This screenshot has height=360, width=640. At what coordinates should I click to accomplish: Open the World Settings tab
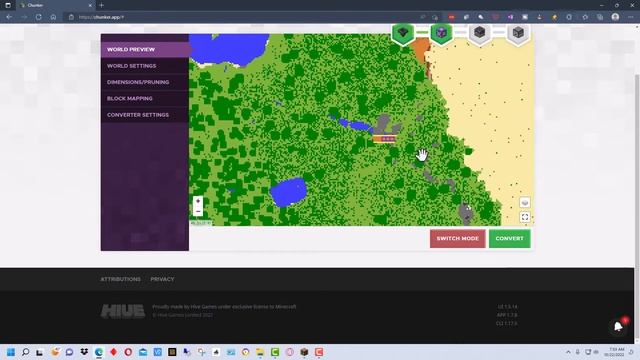click(x=145, y=66)
